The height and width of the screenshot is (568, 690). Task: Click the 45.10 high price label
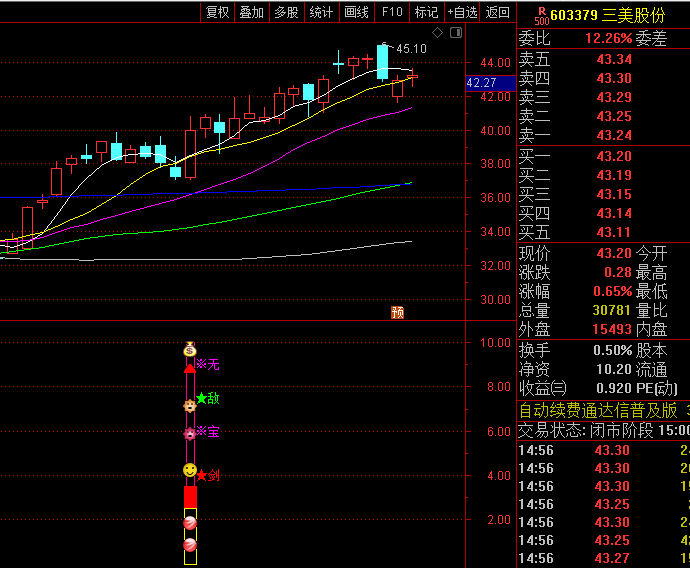pos(411,49)
